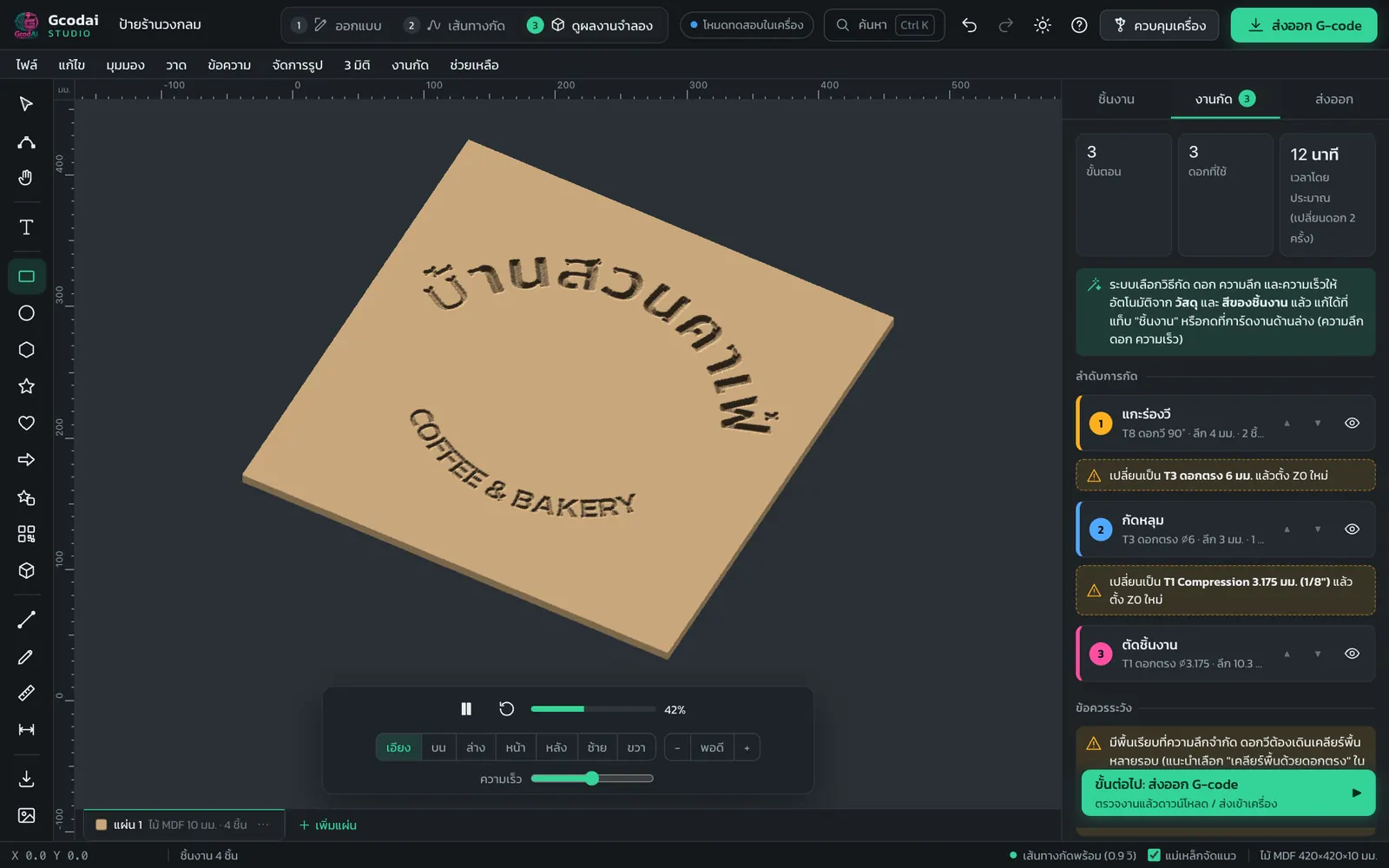Adjust the ความเร็ว speed slider
This screenshot has height=868, width=1389.
[592, 779]
